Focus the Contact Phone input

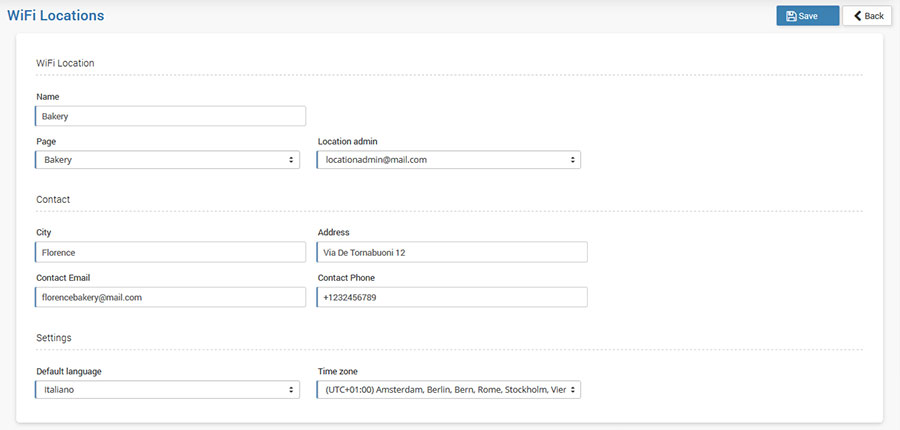[452, 297]
